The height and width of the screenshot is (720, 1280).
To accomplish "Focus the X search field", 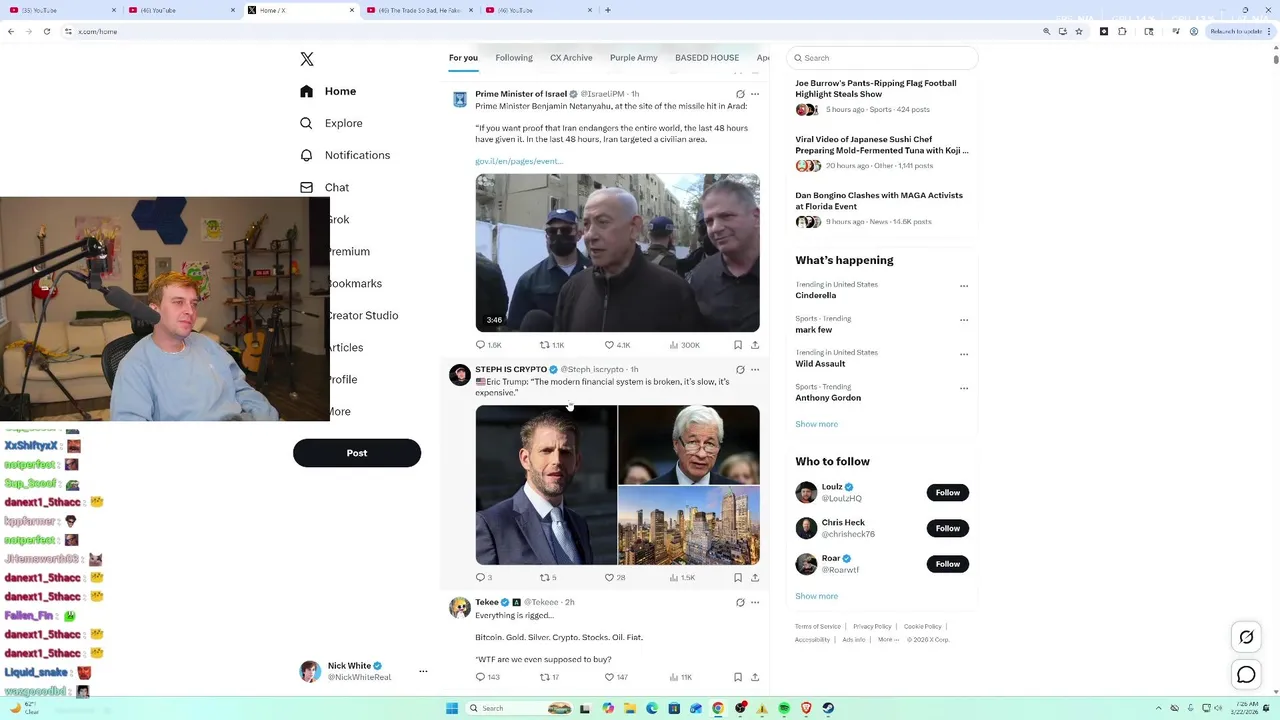I will pos(882,58).
